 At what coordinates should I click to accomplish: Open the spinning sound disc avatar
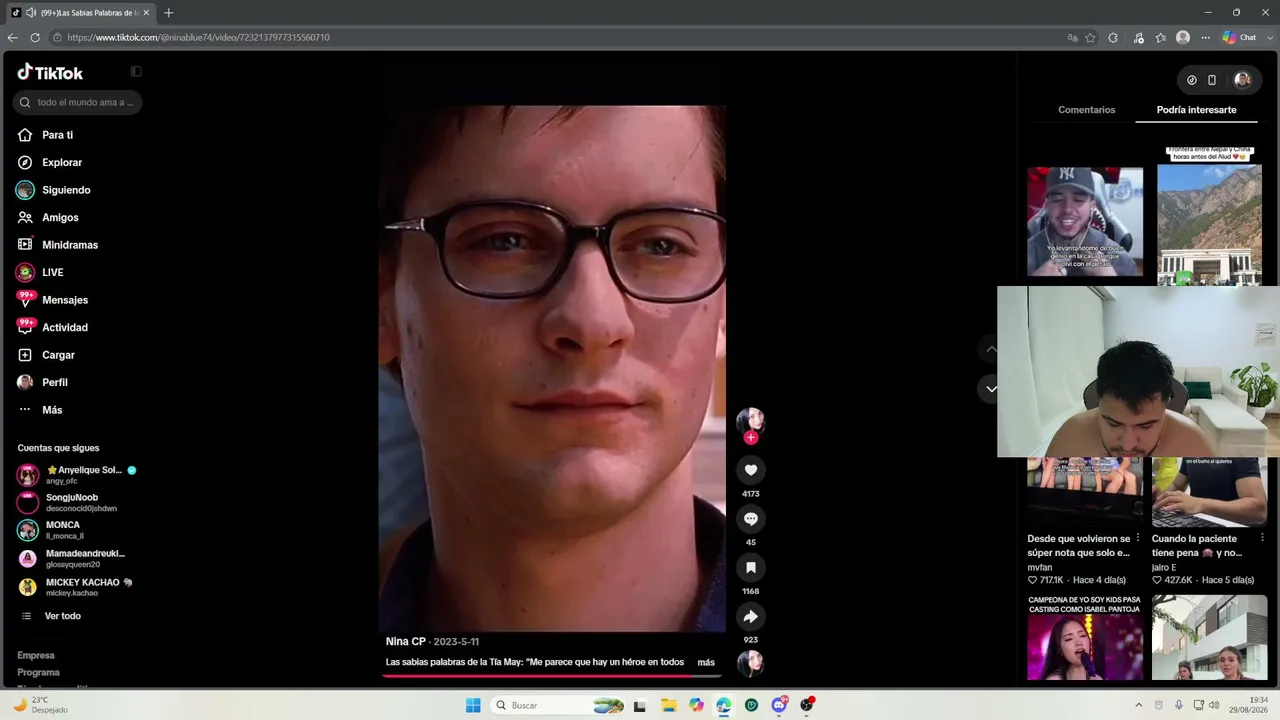[x=750, y=662]
